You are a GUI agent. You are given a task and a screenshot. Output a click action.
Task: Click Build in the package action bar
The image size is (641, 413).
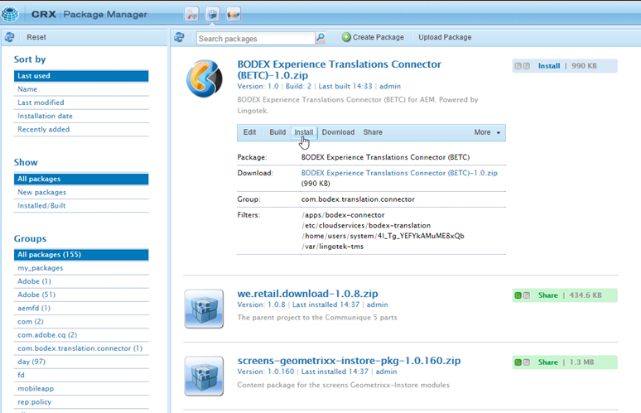pyautogui.click(x=277, y=132)
